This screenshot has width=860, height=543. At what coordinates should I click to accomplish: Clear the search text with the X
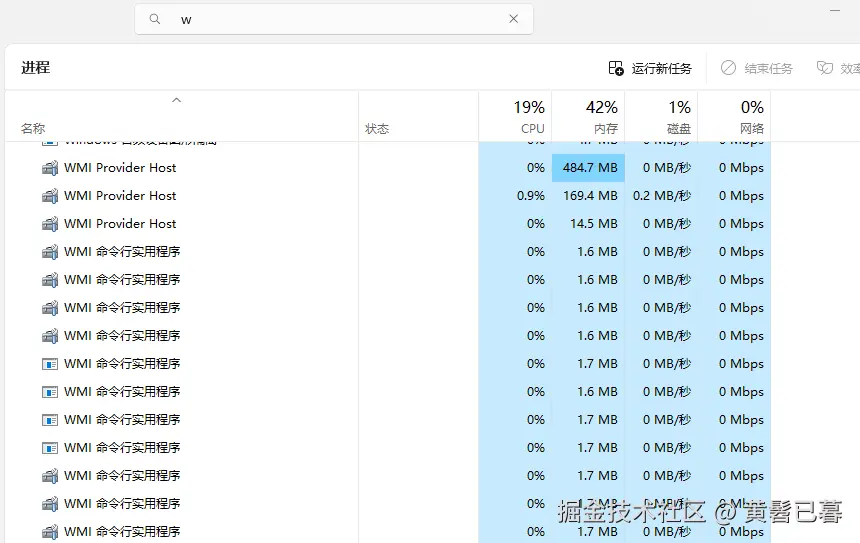(513, 19)
